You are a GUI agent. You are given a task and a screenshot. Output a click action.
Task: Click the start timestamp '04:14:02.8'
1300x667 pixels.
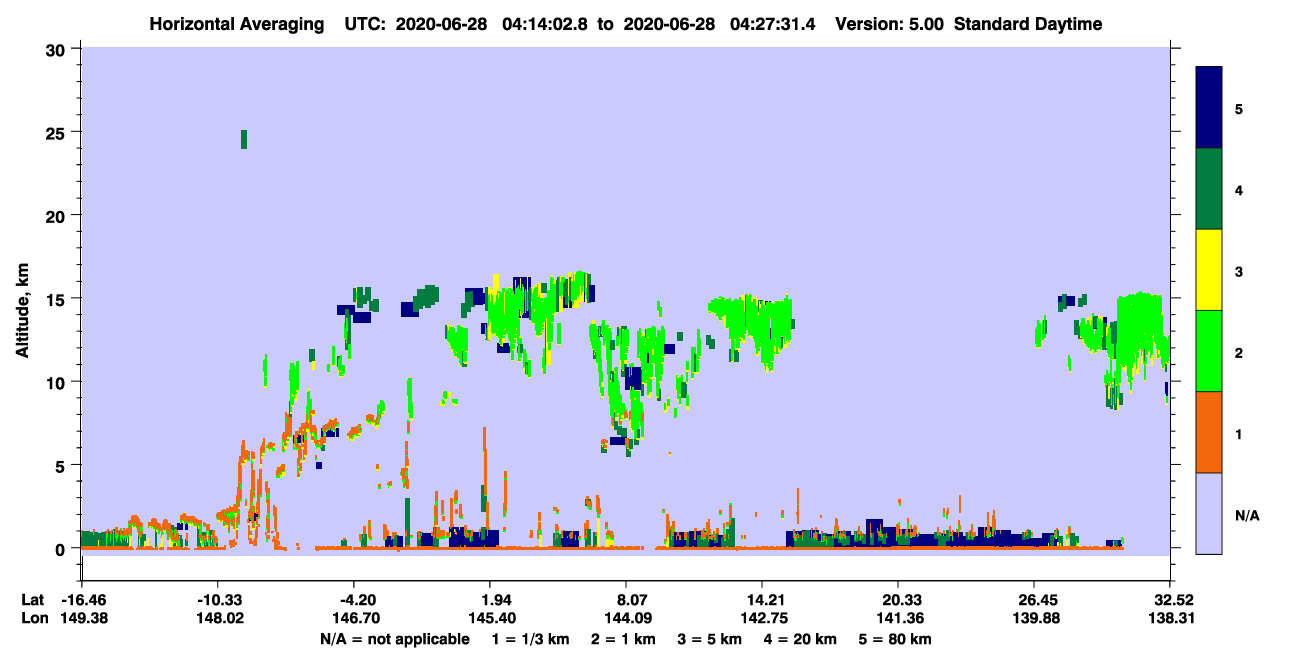[x=543, y=24]
